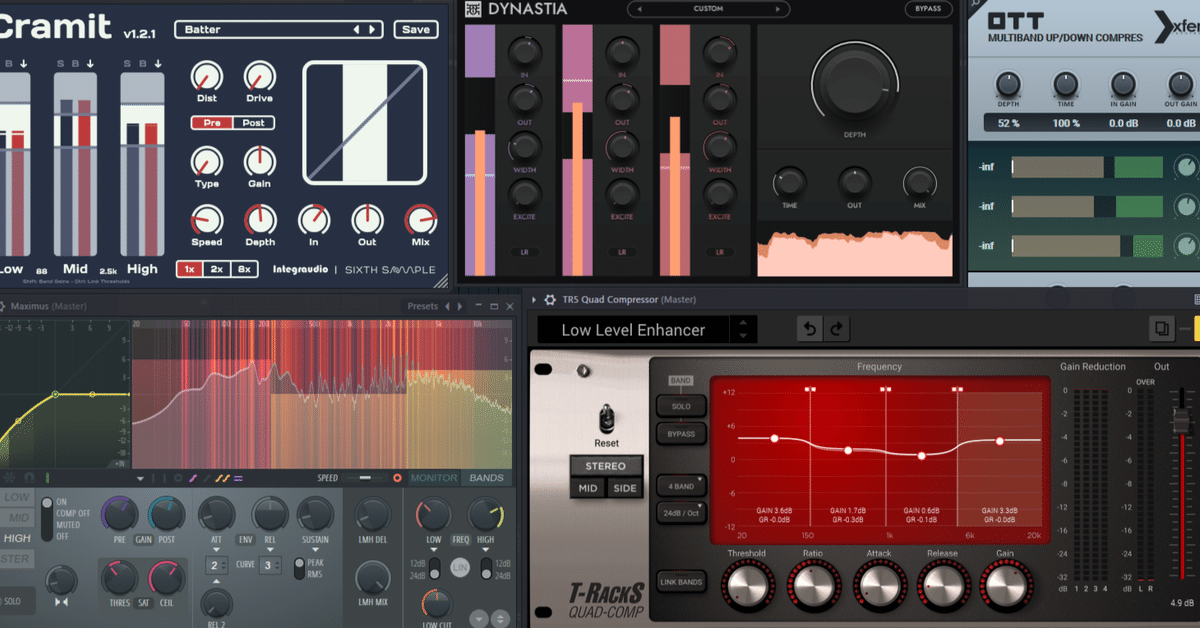Click the LIN button in Maximus
Image resolution: width=1200 pixels, height=628 pixels.
[x=460, y=567]
